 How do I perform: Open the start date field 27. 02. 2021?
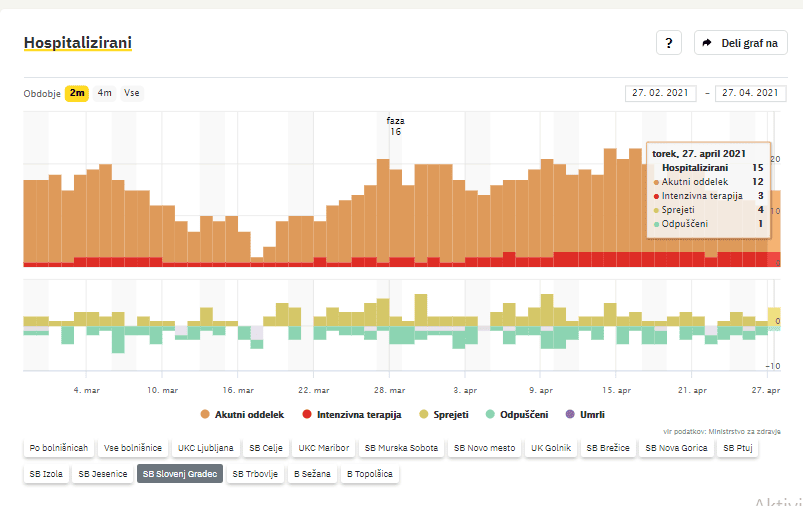tap(661, 93)
